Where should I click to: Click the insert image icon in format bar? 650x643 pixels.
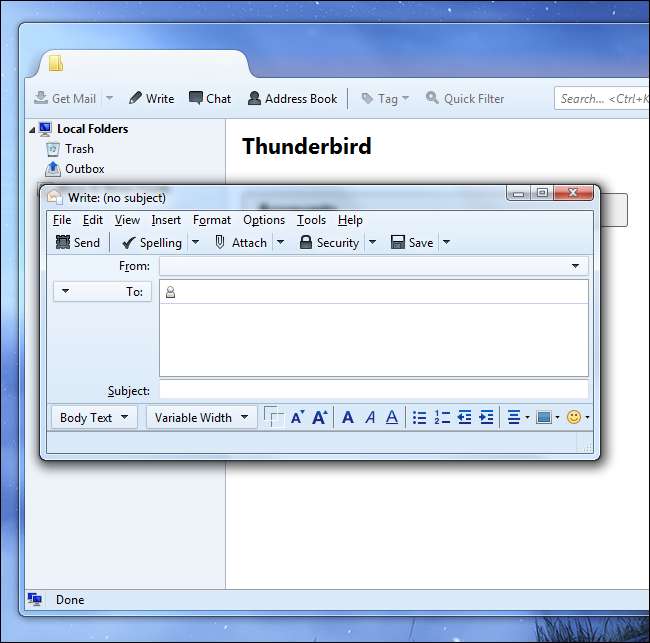[x=543, y=417]
